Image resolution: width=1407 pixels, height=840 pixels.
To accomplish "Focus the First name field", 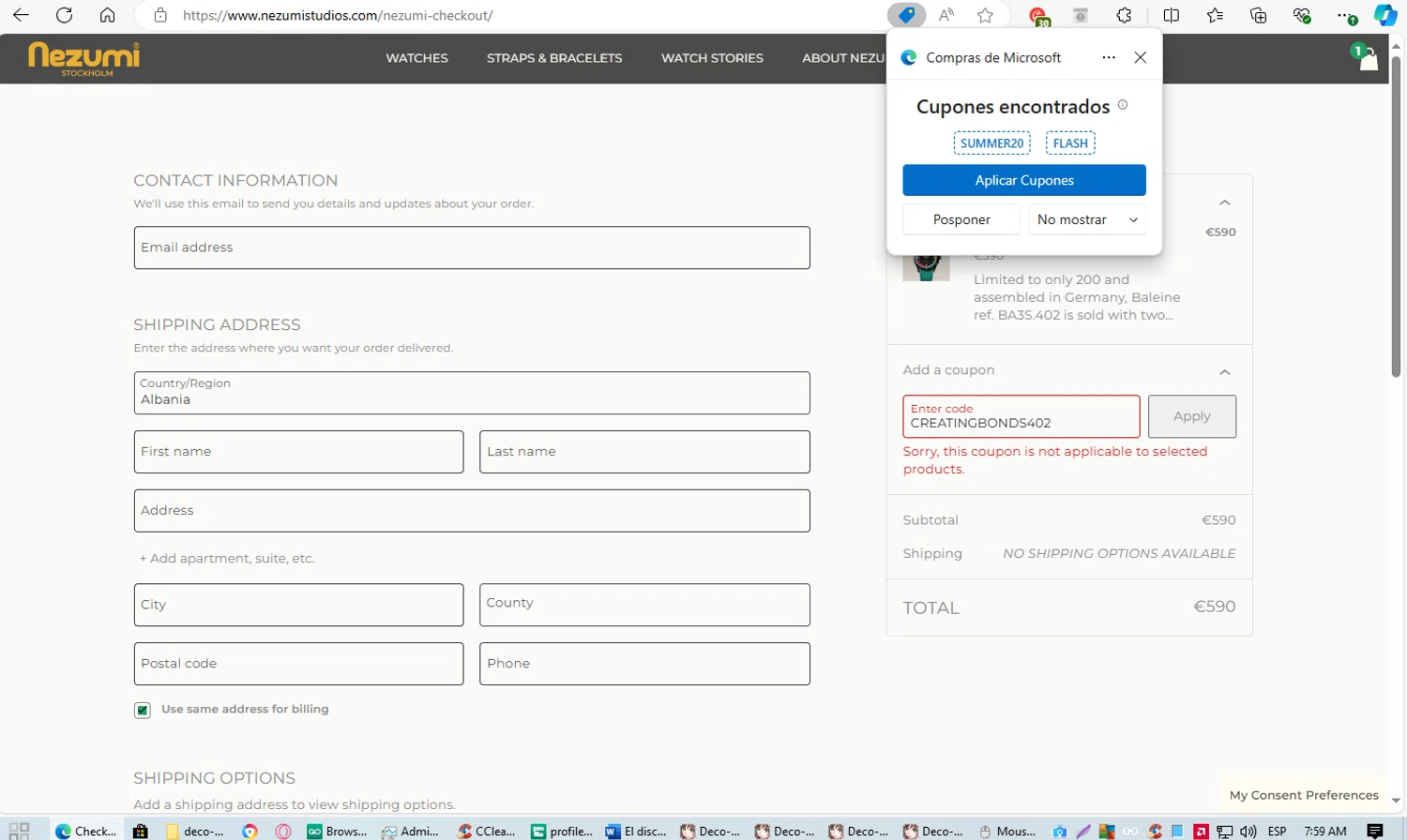I will pyautogui.click(x=298, y=452).
